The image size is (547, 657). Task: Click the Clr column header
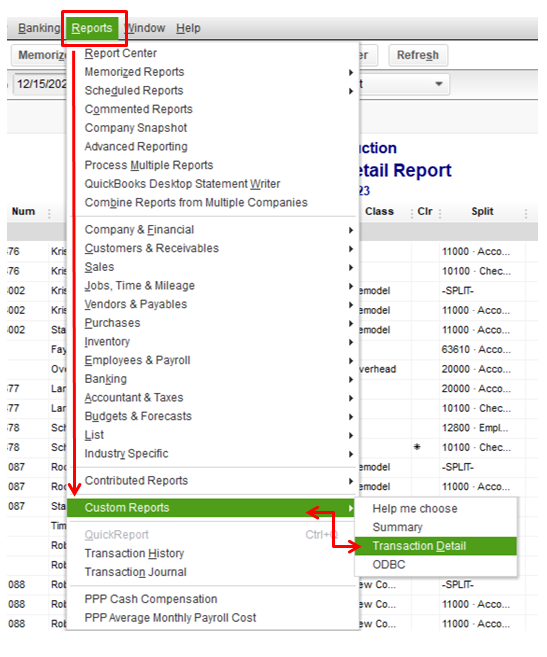[425, 212]
